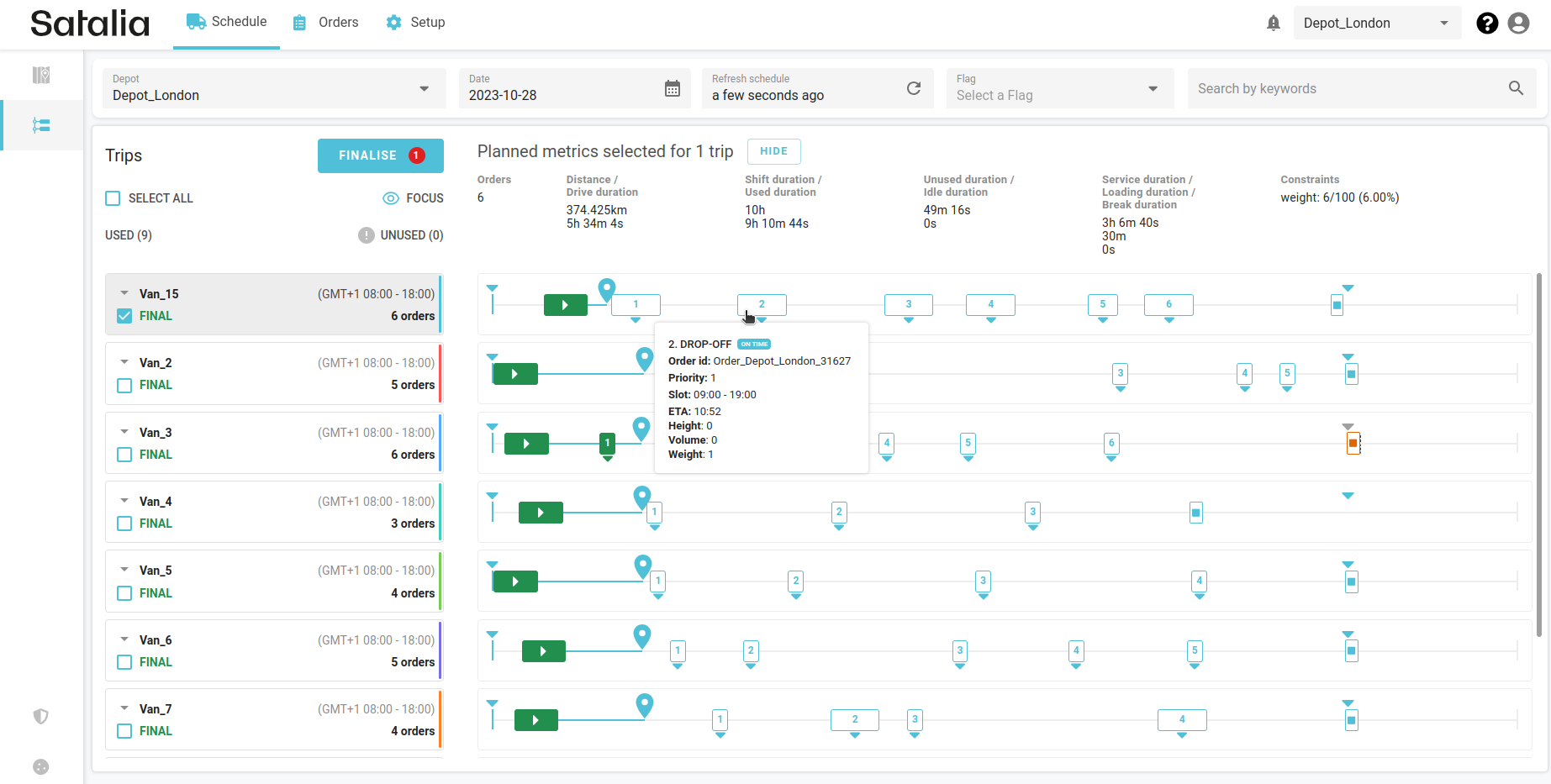Select stop 4 on Van_15 timeline
This screenshot has height=784, width=1551.
990,304
